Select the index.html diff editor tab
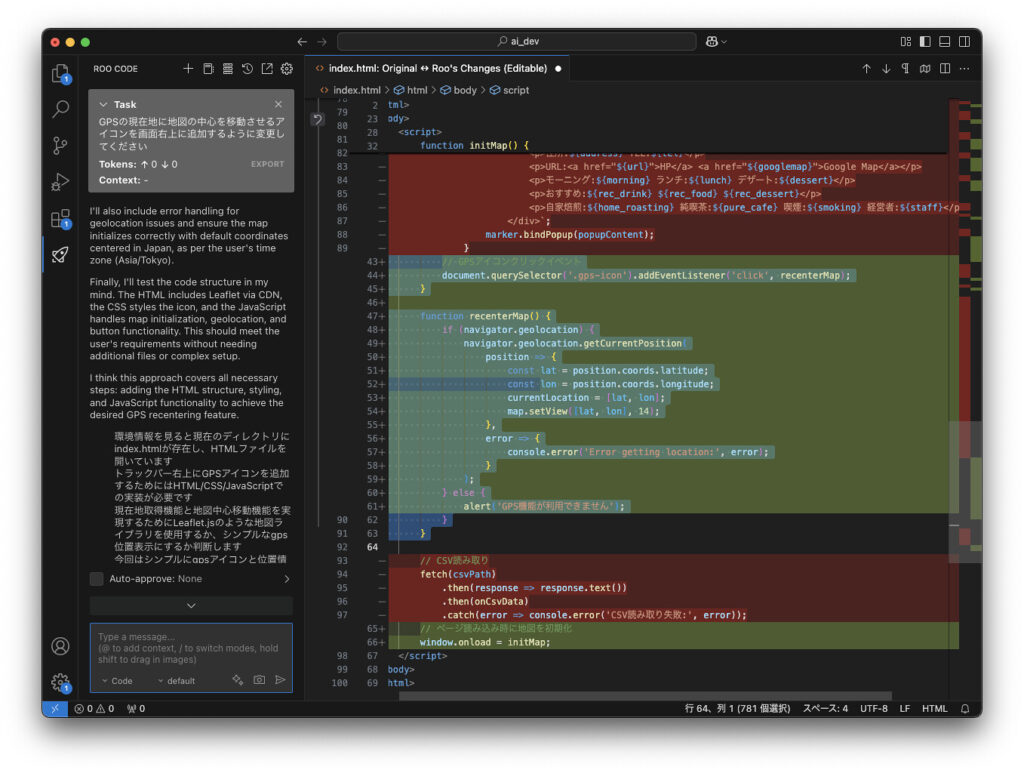The width and height of the screenshot is (1024, 773). tap(431, 69)
